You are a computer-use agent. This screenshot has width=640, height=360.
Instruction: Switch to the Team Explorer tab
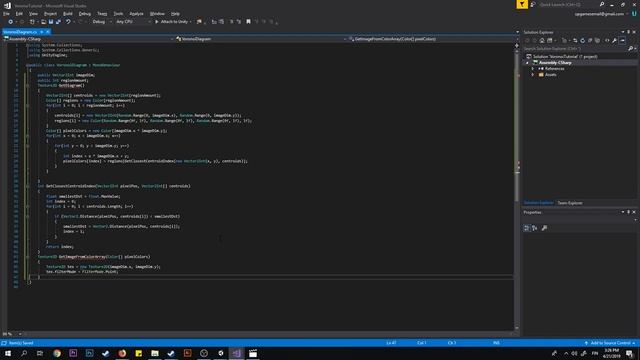click(x=570, y=203)
